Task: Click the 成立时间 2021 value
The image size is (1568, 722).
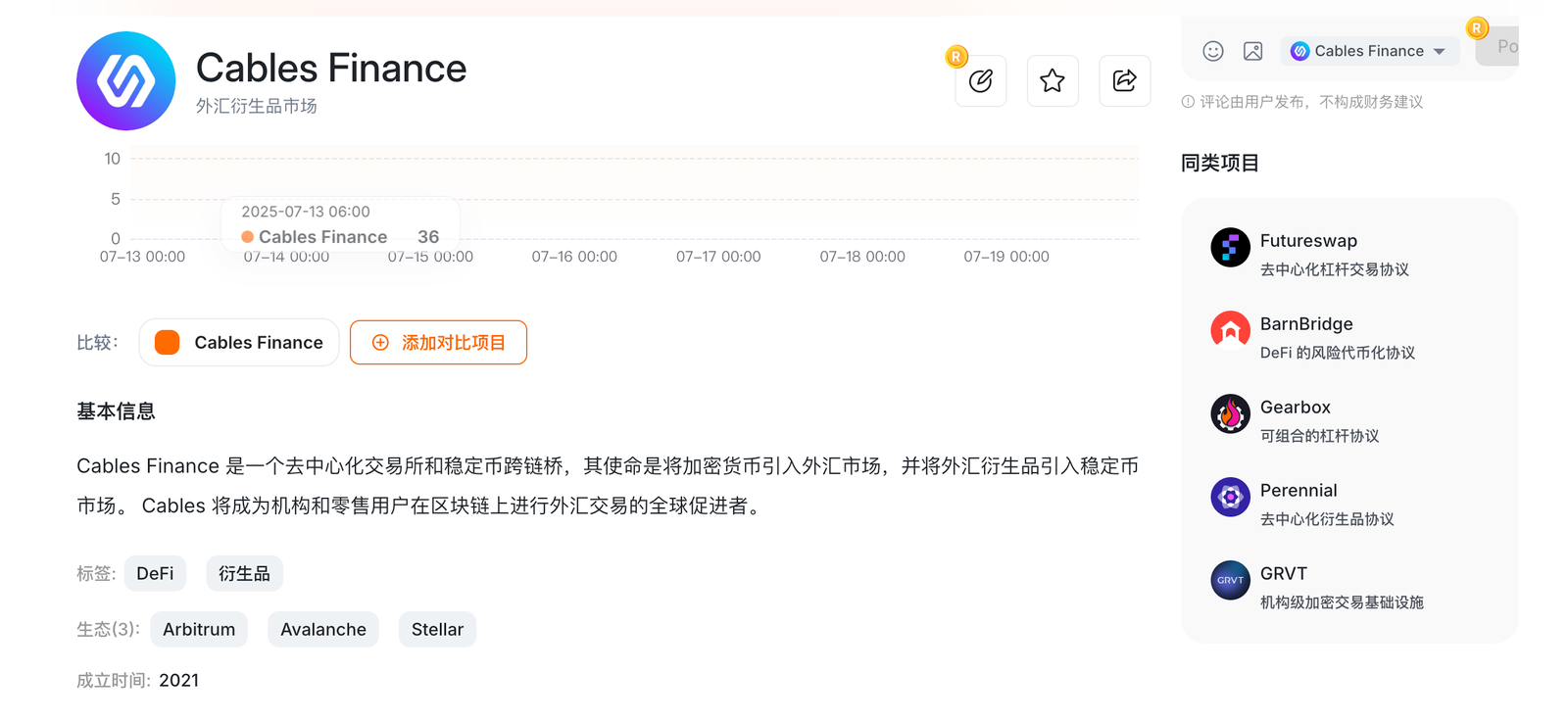Action: click(x=178, y=681)
